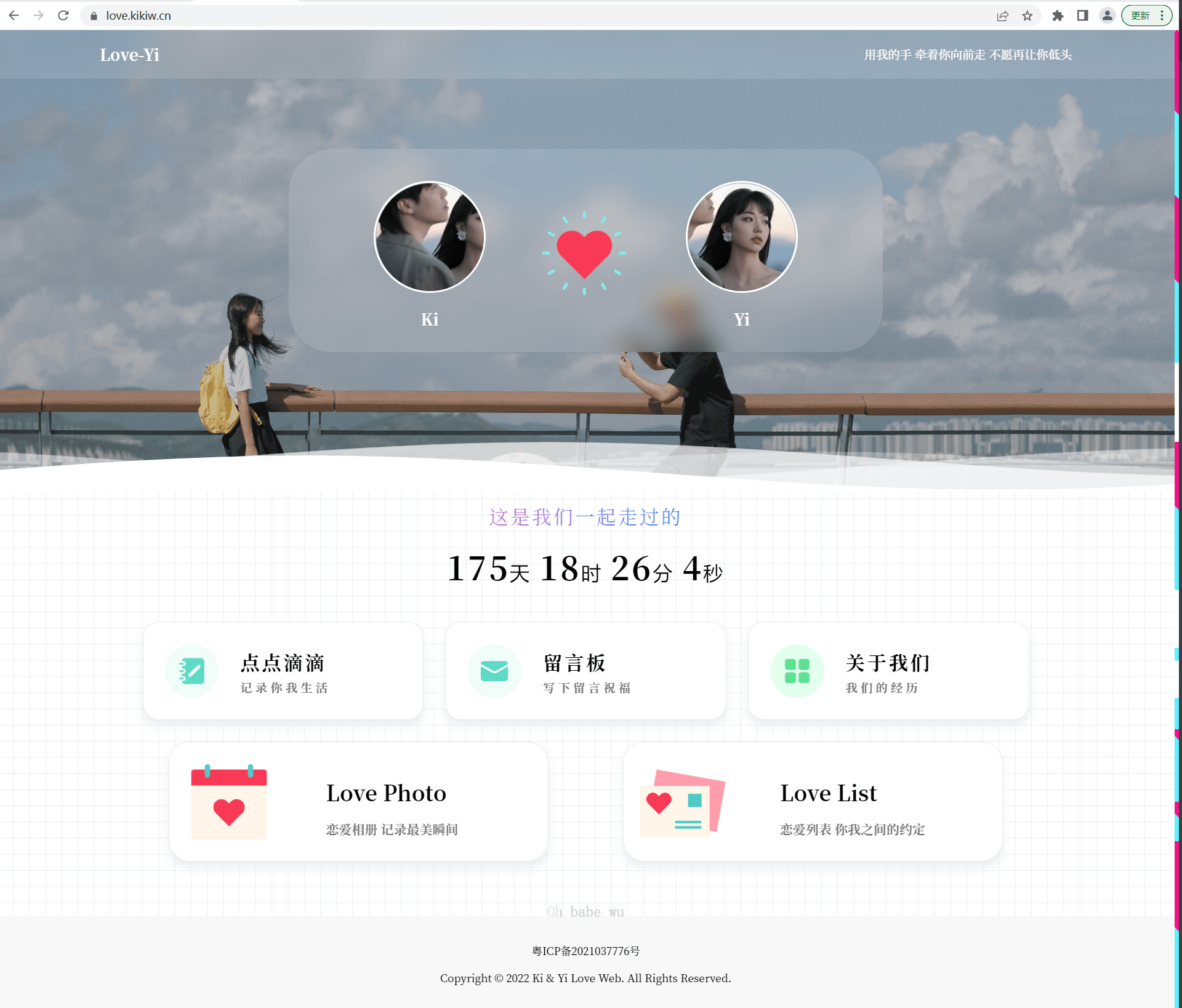Click the heart postcard icon on Love List
Image resolution: width=1182 pixels, height=1008 pixels.
coord(682,803)
